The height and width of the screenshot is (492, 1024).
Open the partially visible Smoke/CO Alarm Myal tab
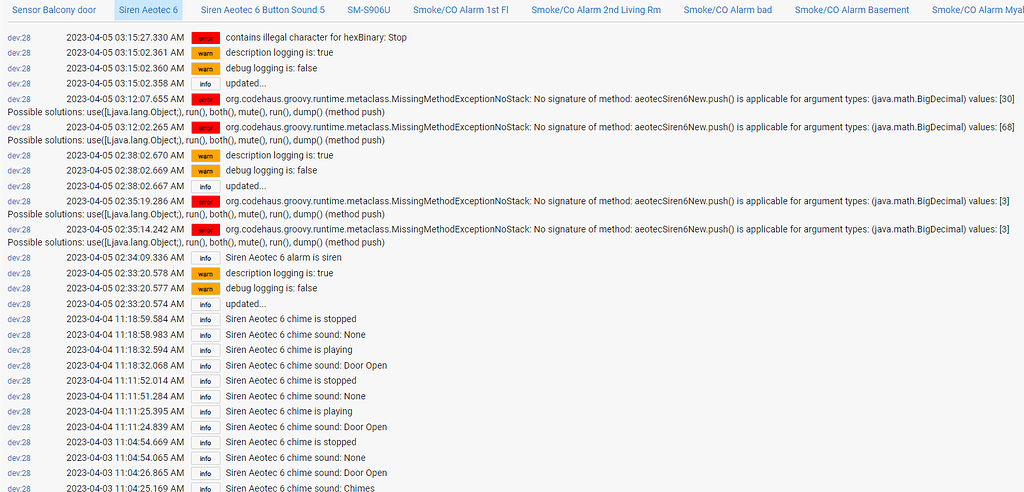976,10
